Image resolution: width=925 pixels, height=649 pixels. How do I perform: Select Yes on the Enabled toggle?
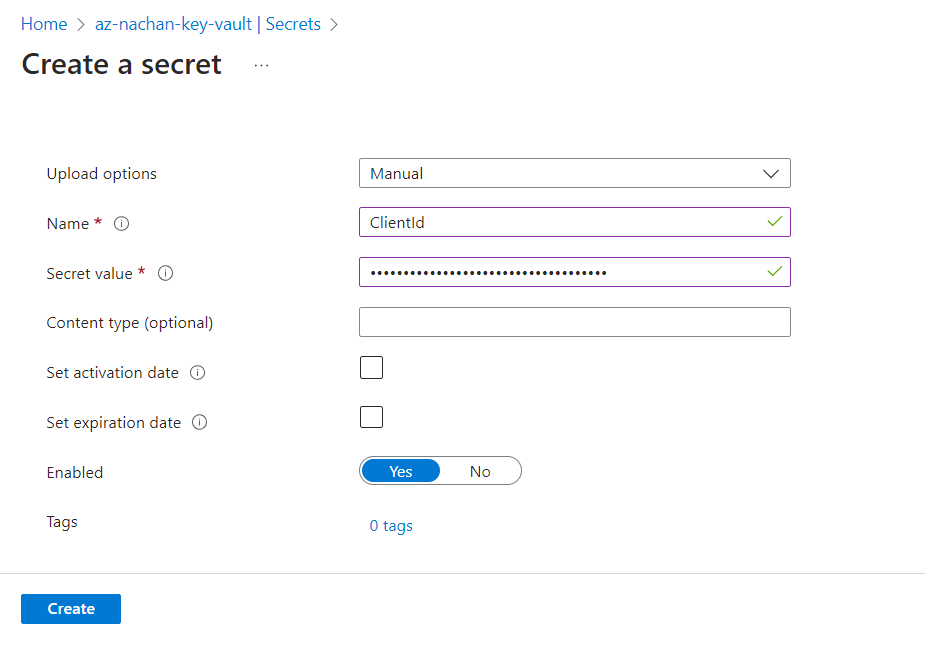pyautogui.click(x=401, y=471)
